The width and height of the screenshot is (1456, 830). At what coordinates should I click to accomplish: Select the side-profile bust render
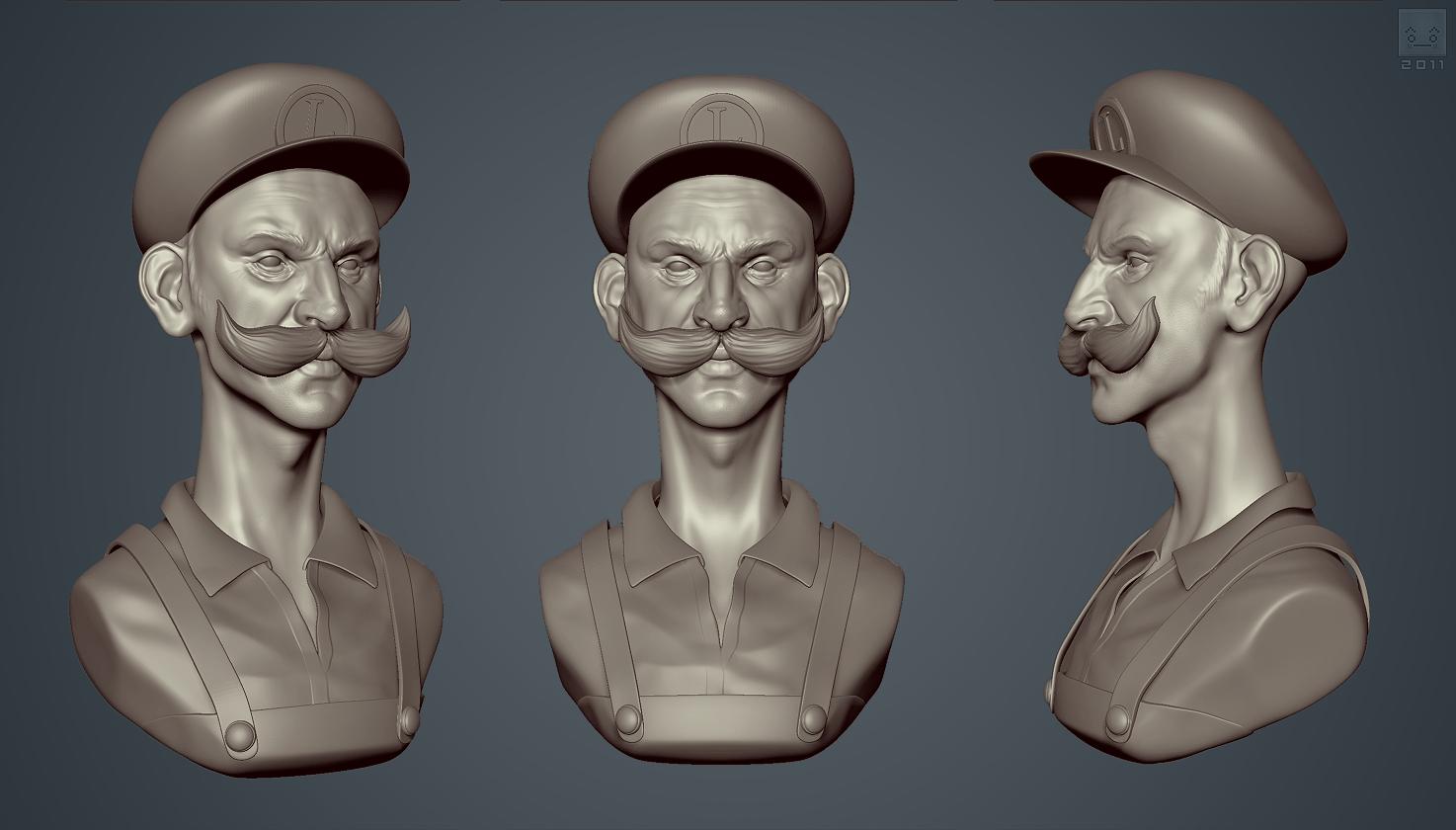pyautogui.click(x=1198, y=415)
